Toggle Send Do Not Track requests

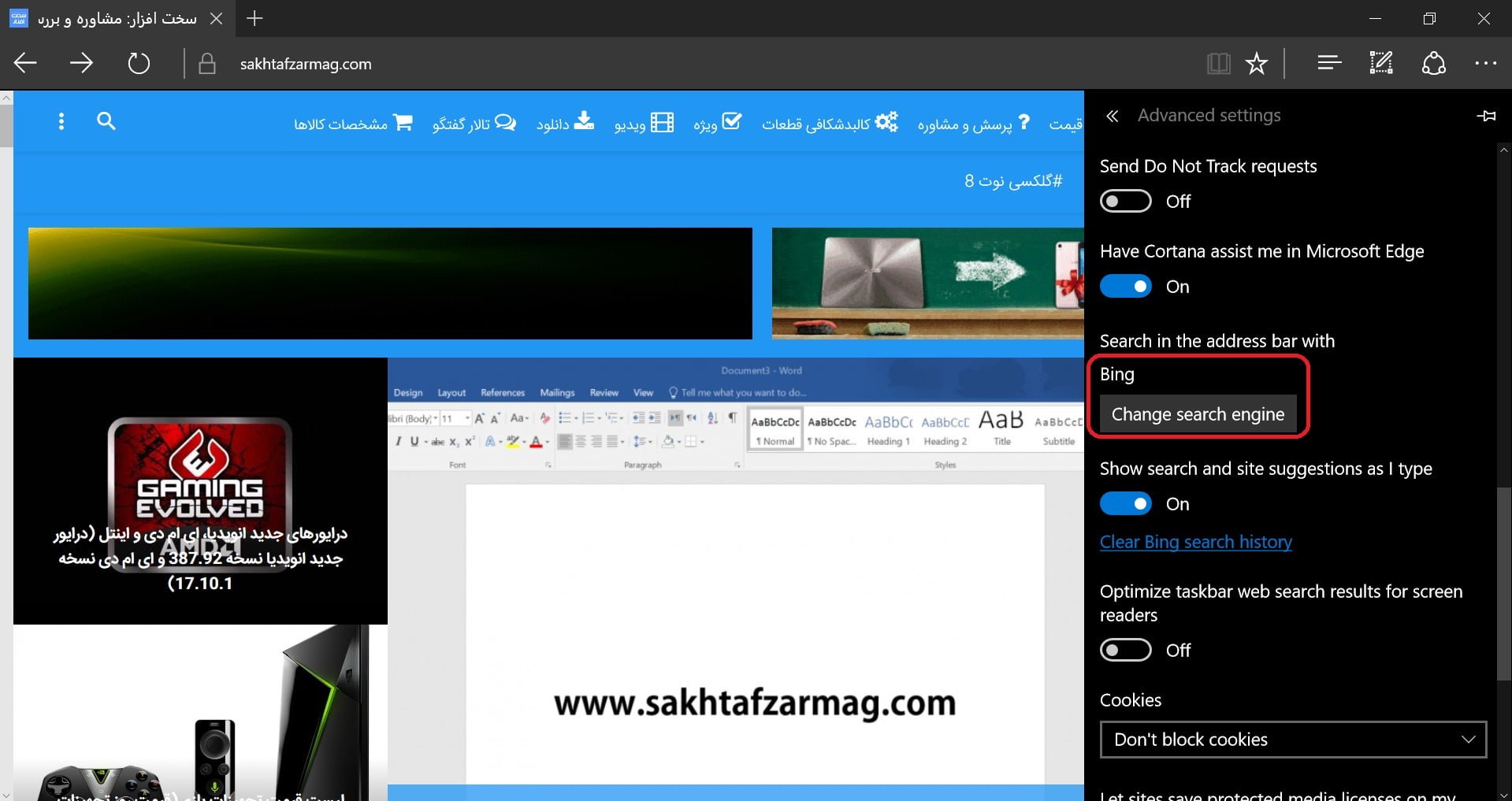pyautogui.click(x=1125, y=202)
